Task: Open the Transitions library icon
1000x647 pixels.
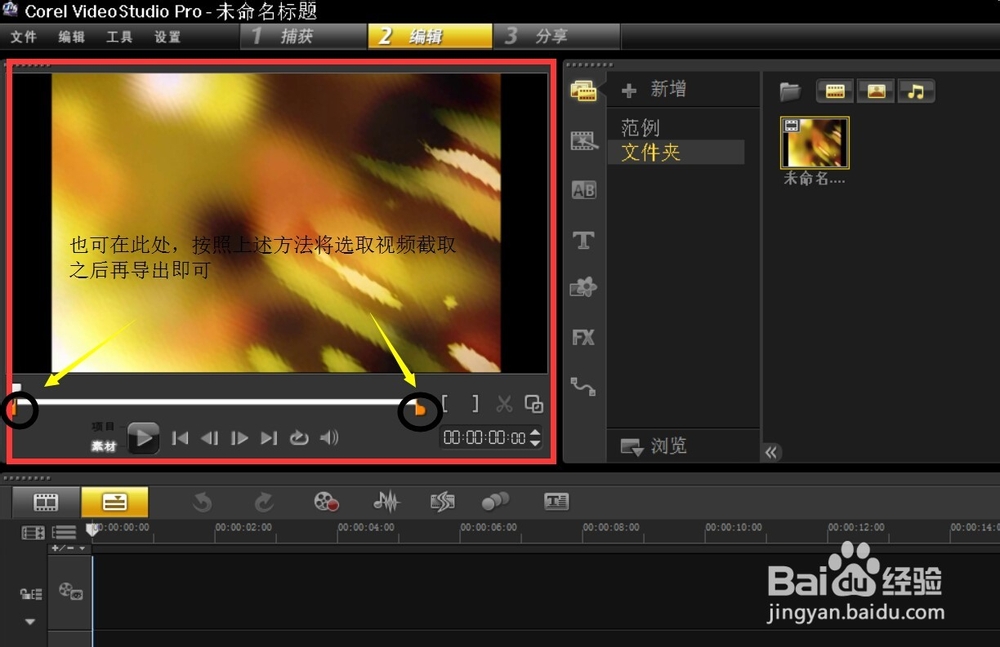Action: [584, 140]
